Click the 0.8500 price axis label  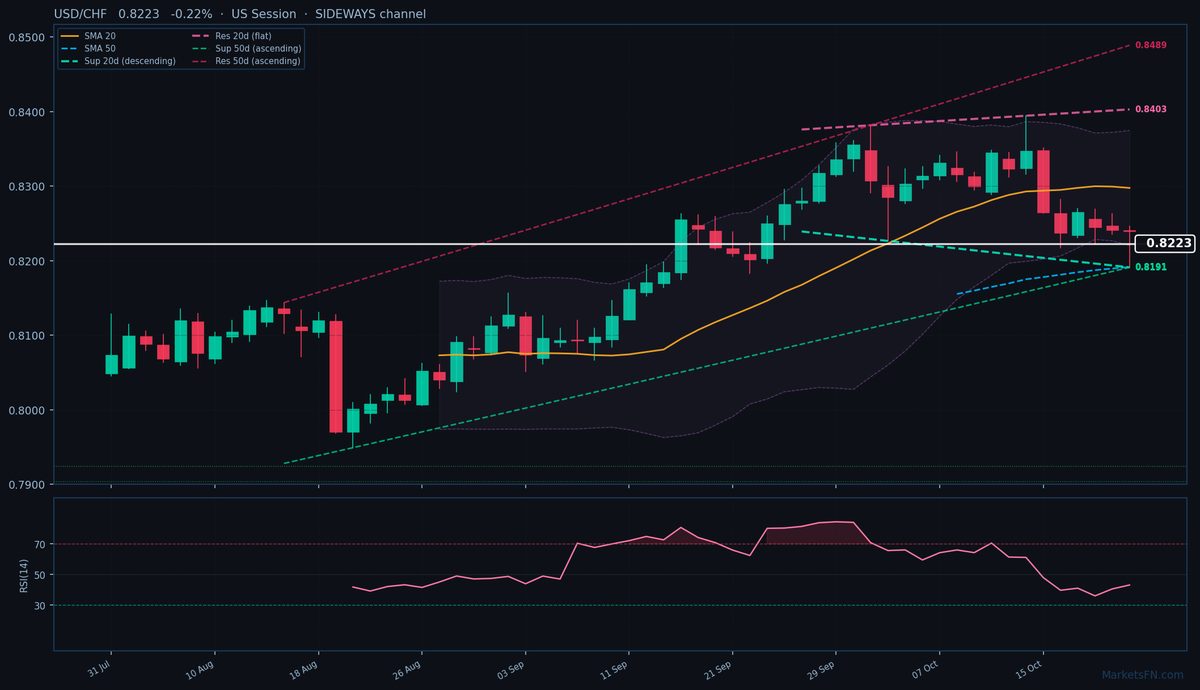25,37
